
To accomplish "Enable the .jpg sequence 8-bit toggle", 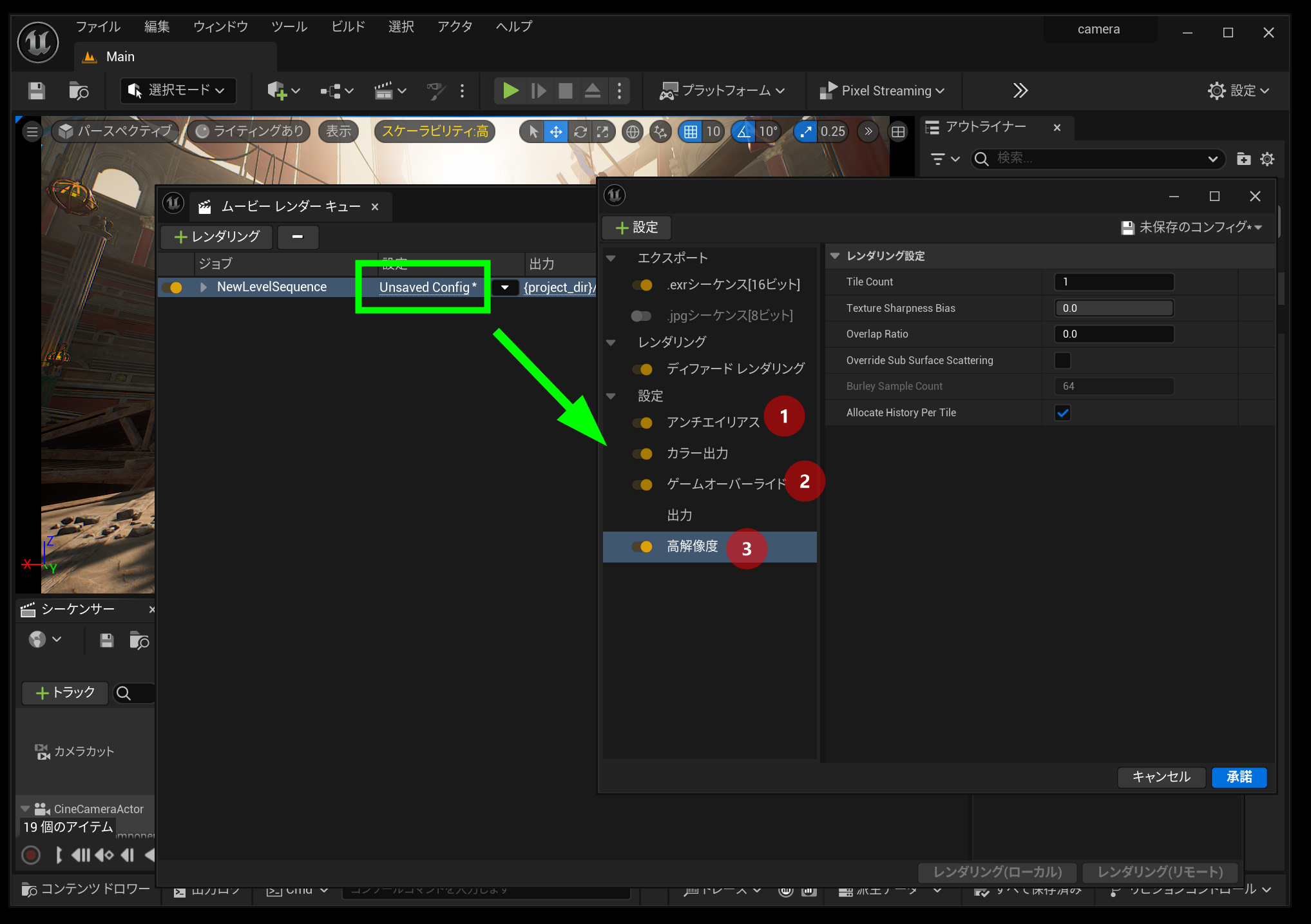I will [642, 316].
